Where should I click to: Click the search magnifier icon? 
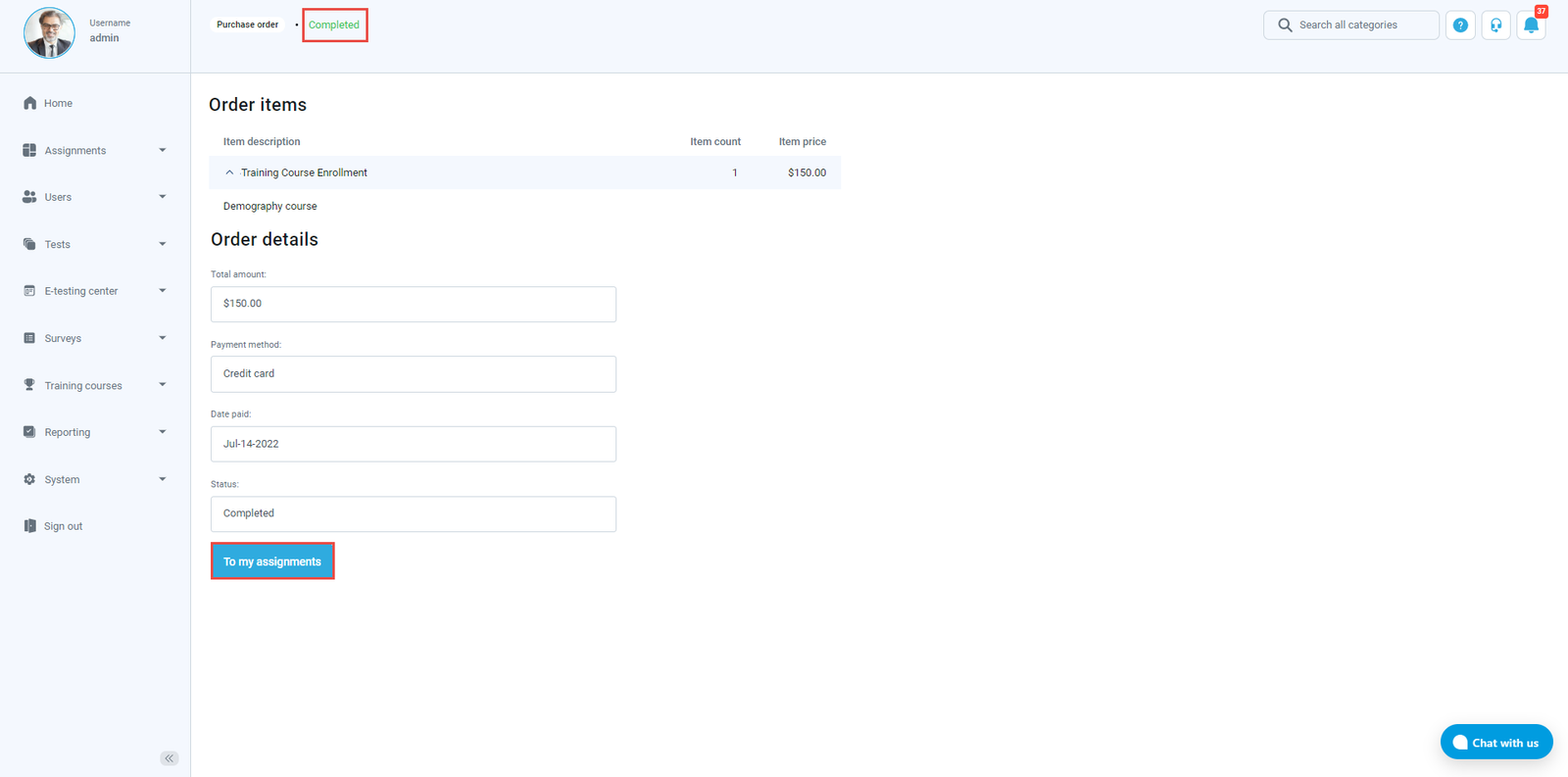point(1285,25)
